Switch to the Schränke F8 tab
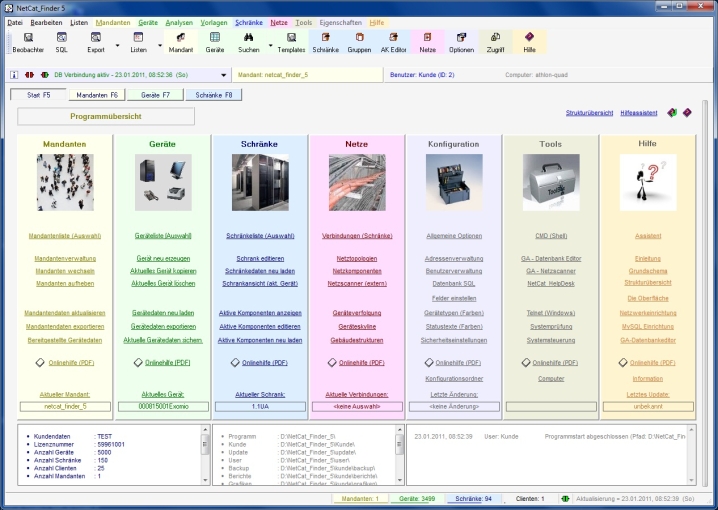The height and width of the screenshot is (510, 718). 214,94
